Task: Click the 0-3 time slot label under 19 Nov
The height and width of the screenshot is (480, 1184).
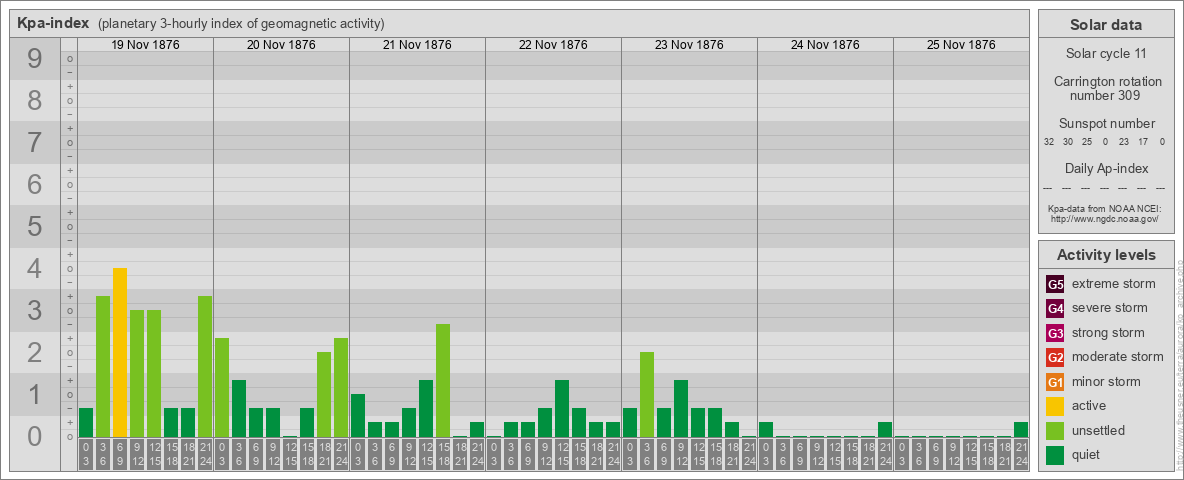Action: click(86, 456)
